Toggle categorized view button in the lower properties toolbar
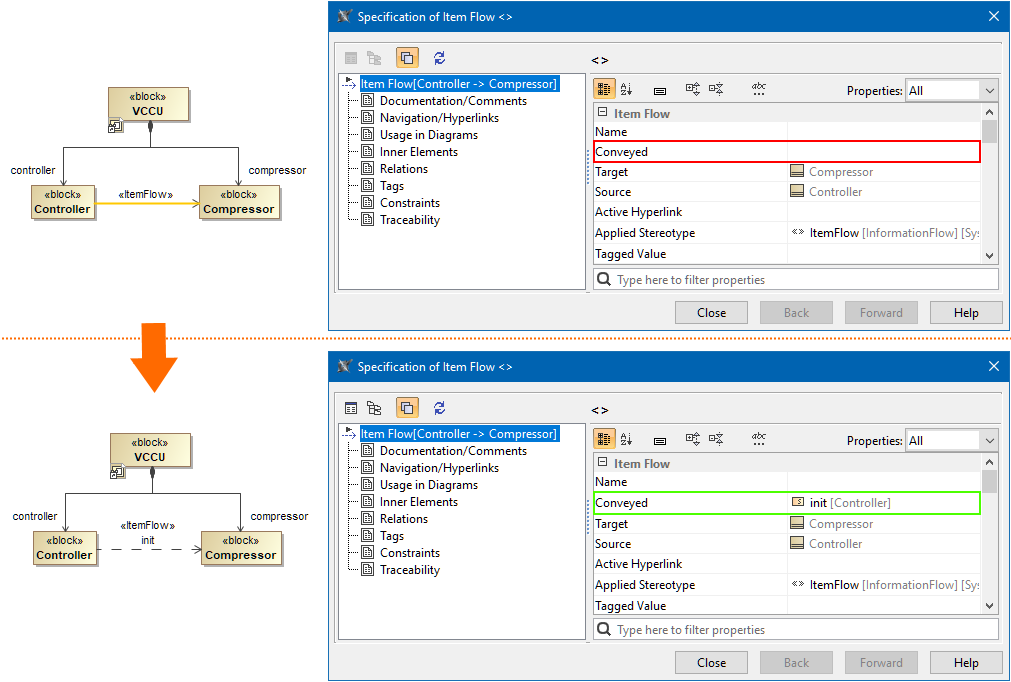The height and width of the screenshot is (682, 1011). [x=604, y=440]
